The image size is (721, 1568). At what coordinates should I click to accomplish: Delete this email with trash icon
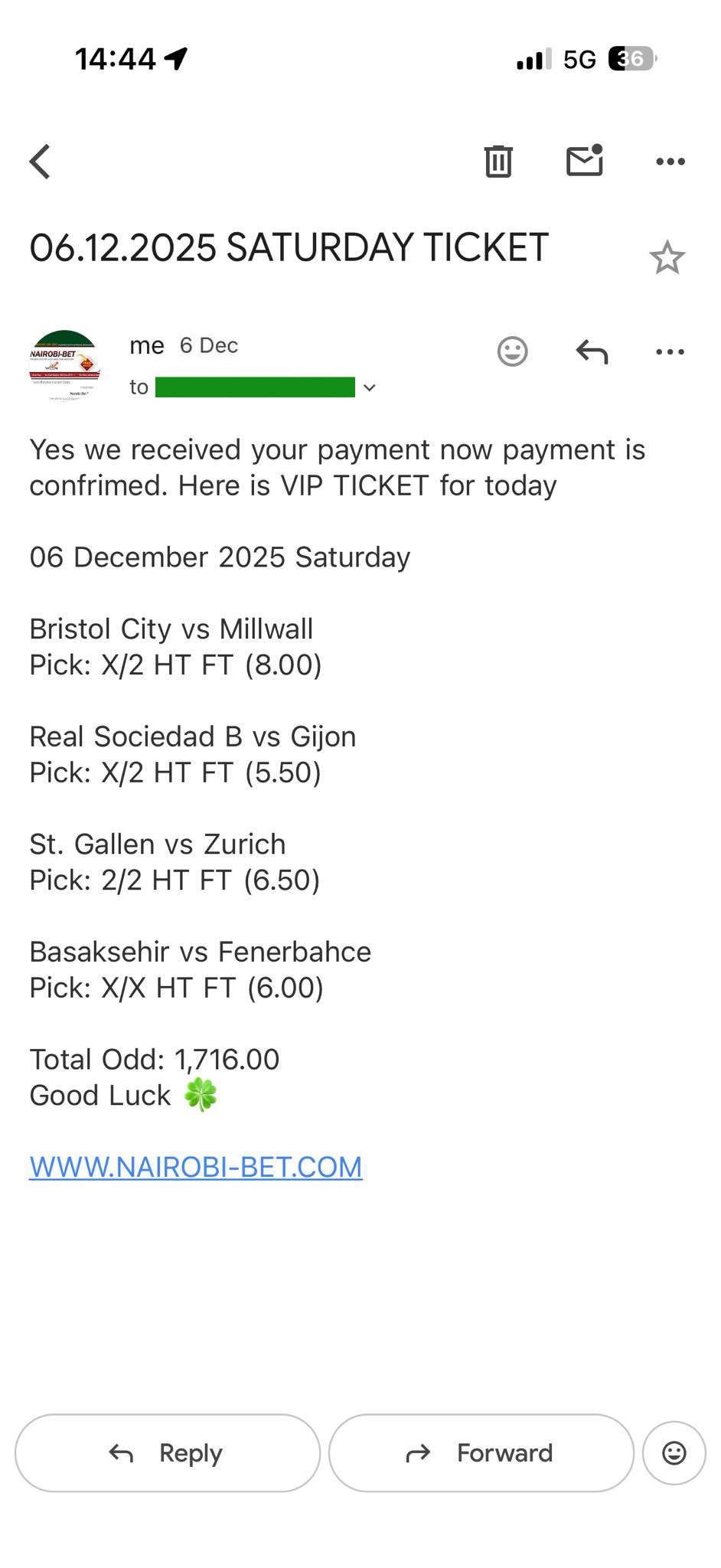[498, 161]
